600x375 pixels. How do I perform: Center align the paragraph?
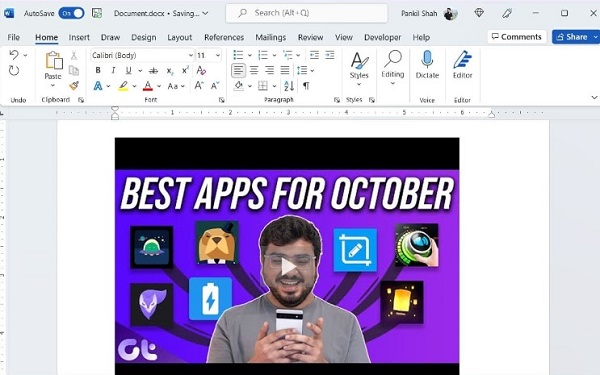[254, 70]
